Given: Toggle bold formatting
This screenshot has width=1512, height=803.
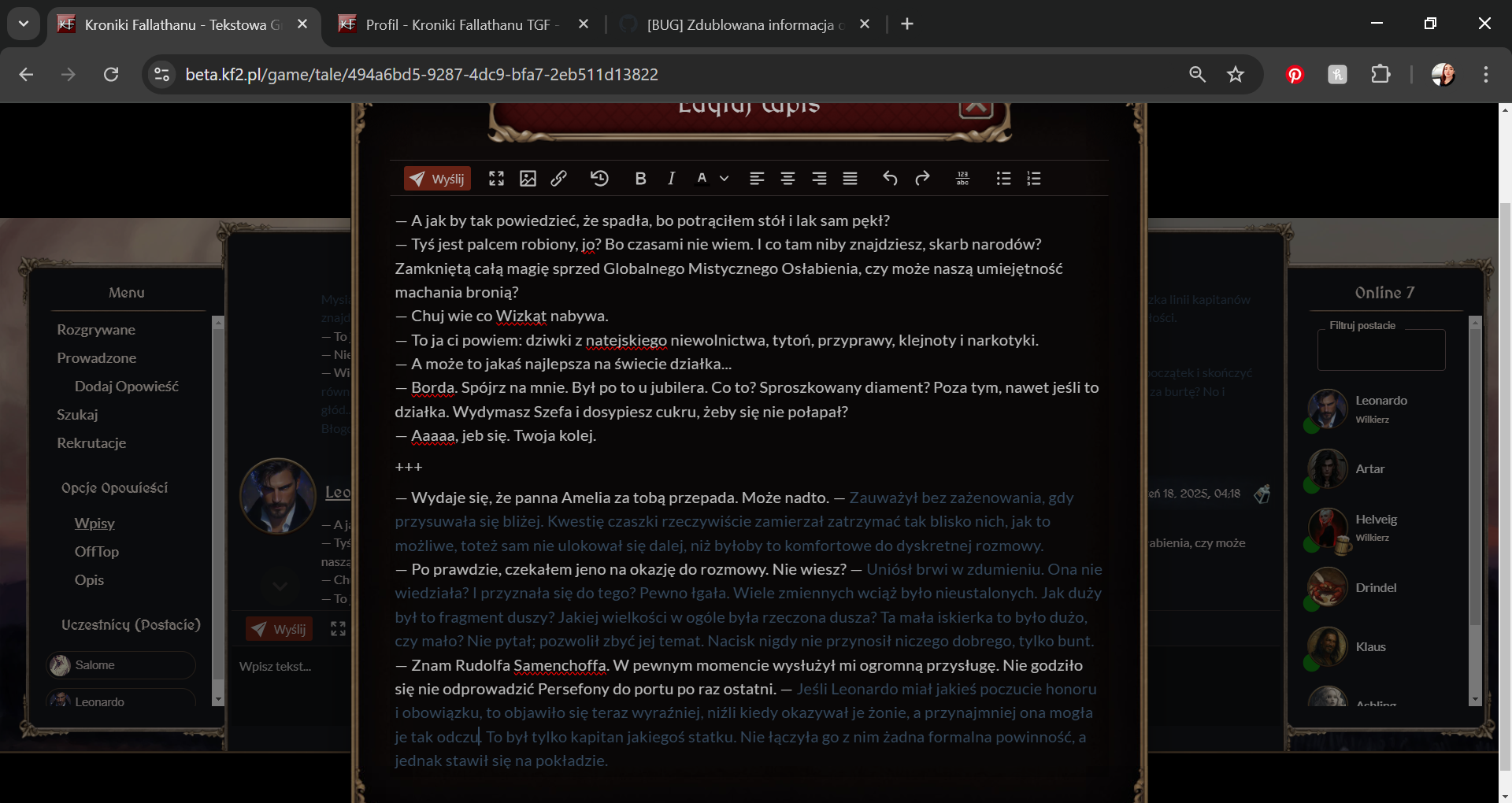Looking at the screenshot, I should [x=640, y=179].
